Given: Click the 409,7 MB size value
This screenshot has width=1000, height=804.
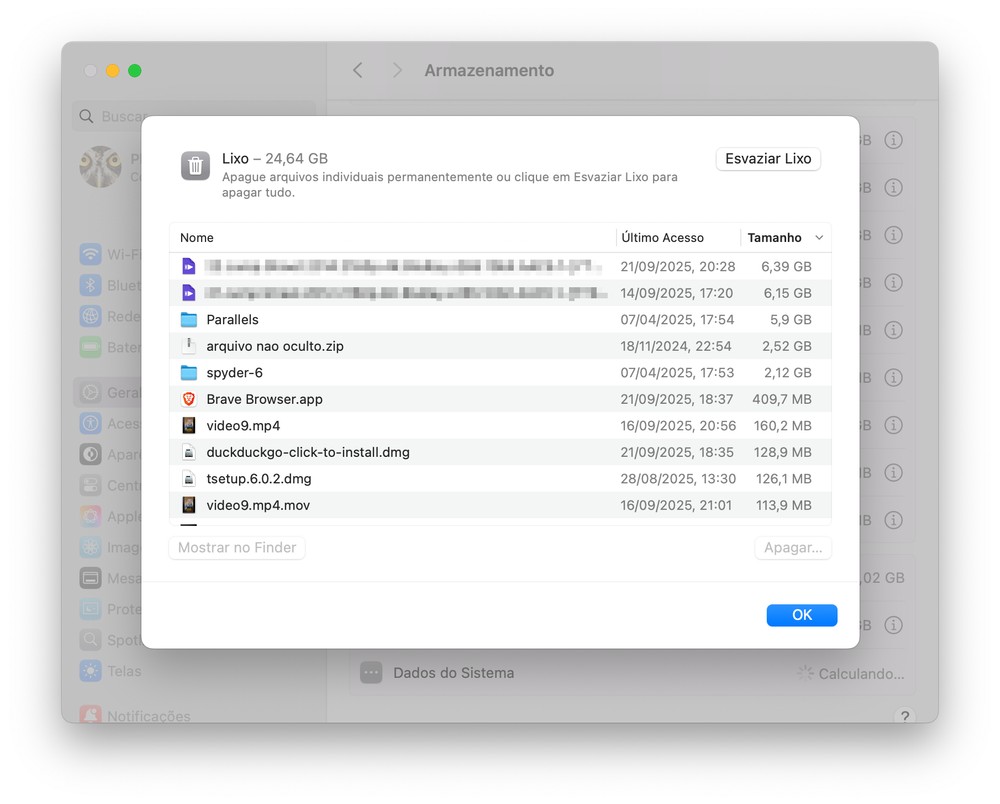Looking at the screenshot, I should point(782,399).
